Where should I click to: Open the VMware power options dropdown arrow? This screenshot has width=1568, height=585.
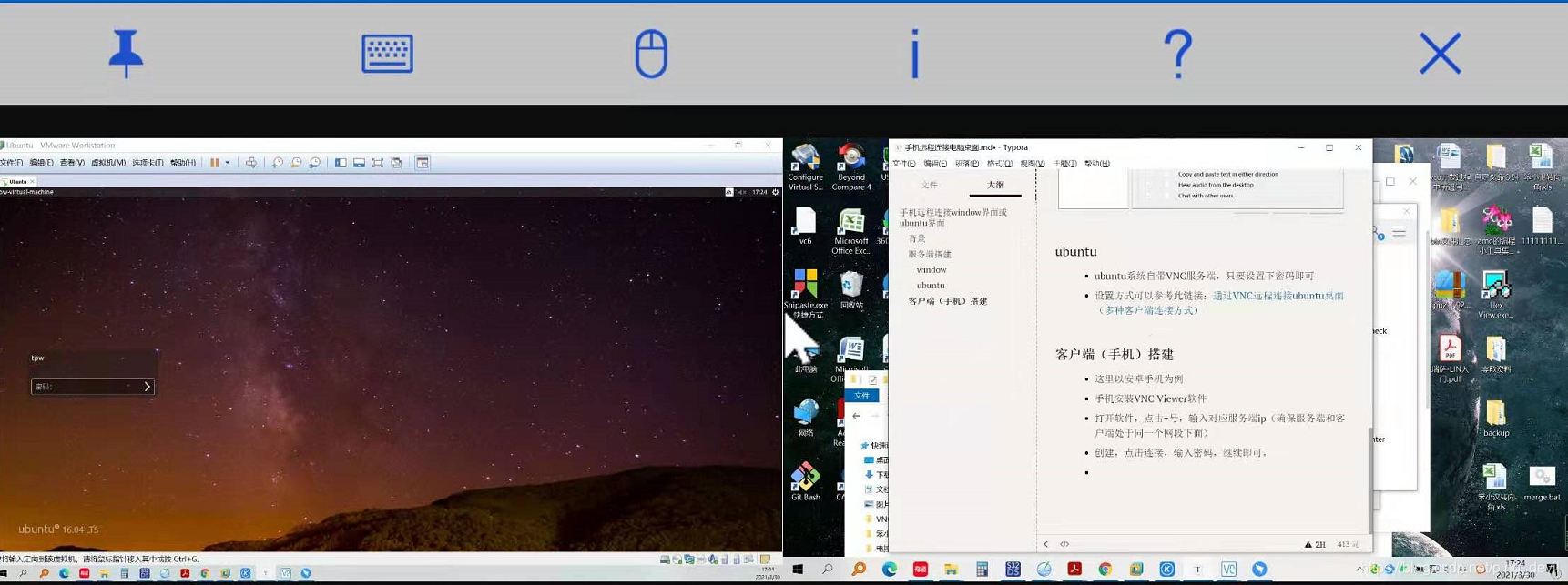228,163
